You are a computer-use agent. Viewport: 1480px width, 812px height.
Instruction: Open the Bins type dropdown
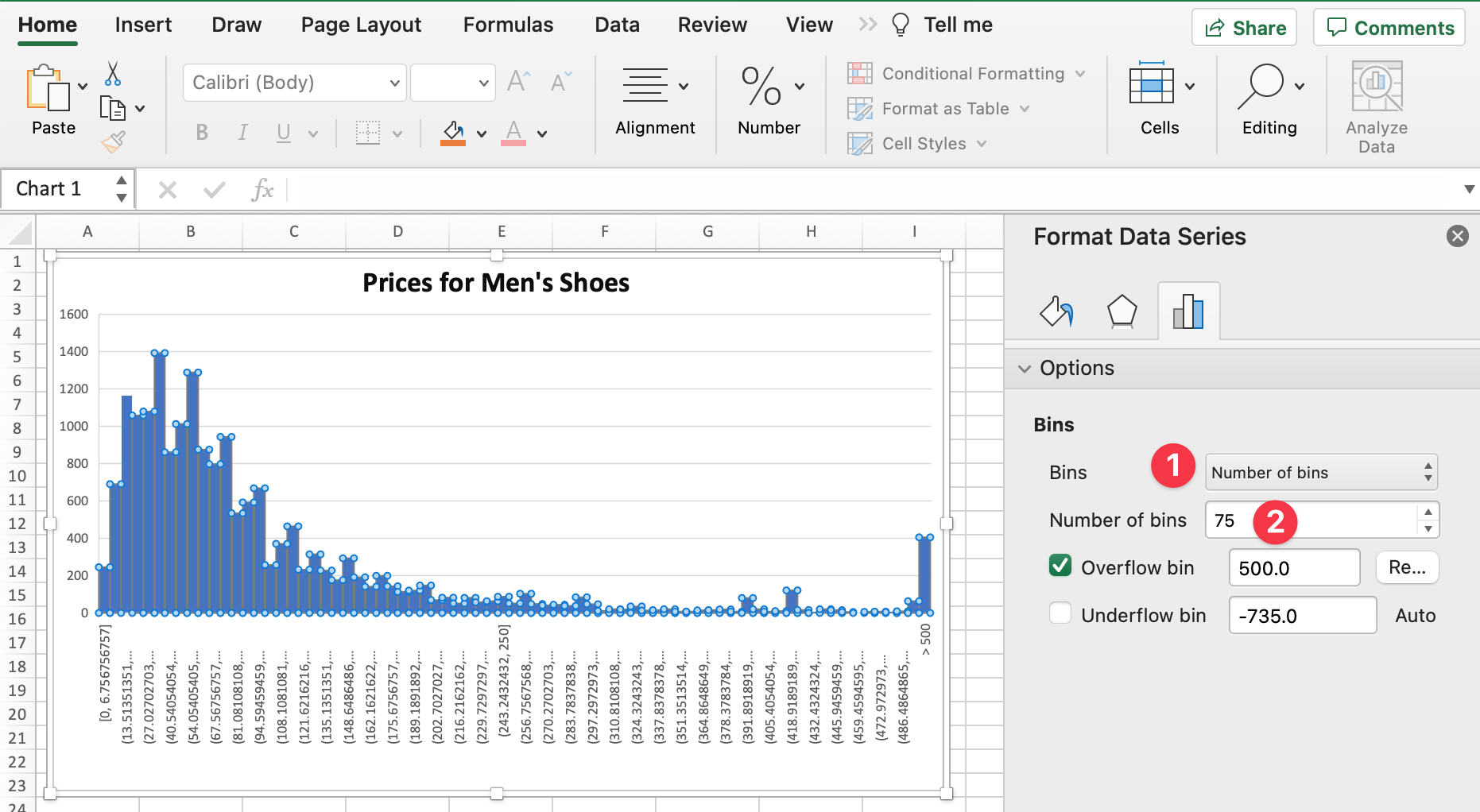[x=1321, y=473]
